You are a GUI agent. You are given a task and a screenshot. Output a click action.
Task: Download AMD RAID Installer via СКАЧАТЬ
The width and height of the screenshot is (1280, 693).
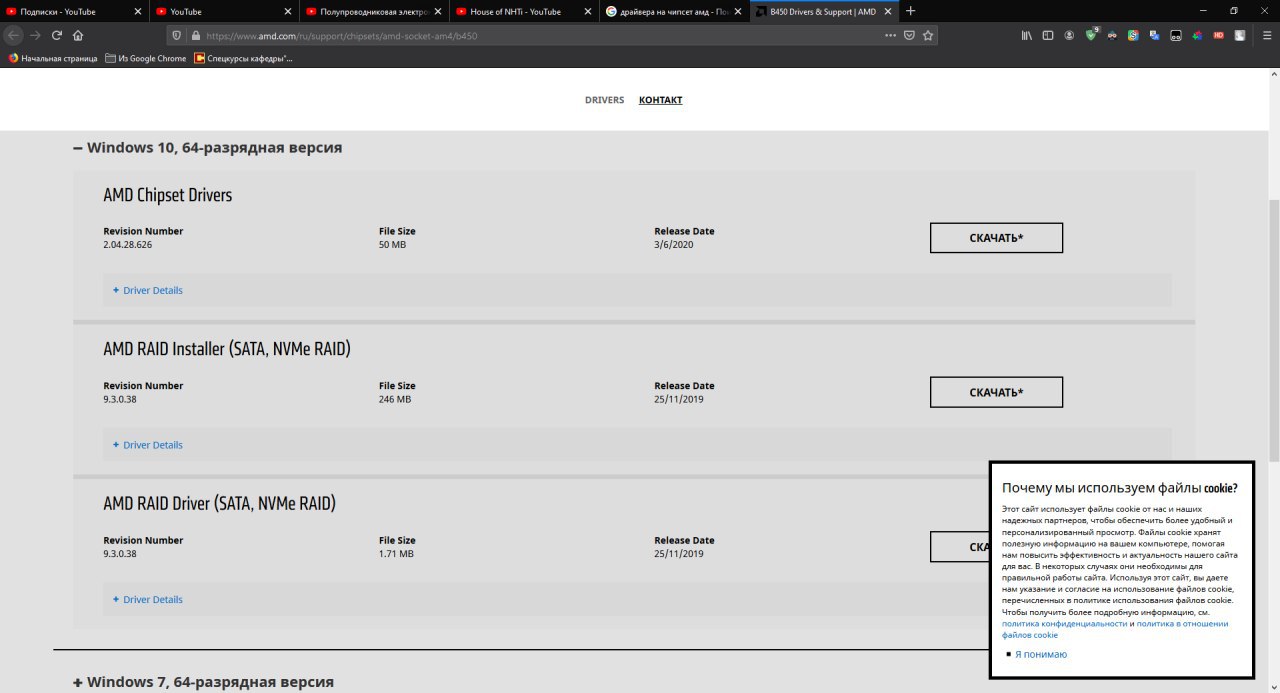tap(996, 392)
